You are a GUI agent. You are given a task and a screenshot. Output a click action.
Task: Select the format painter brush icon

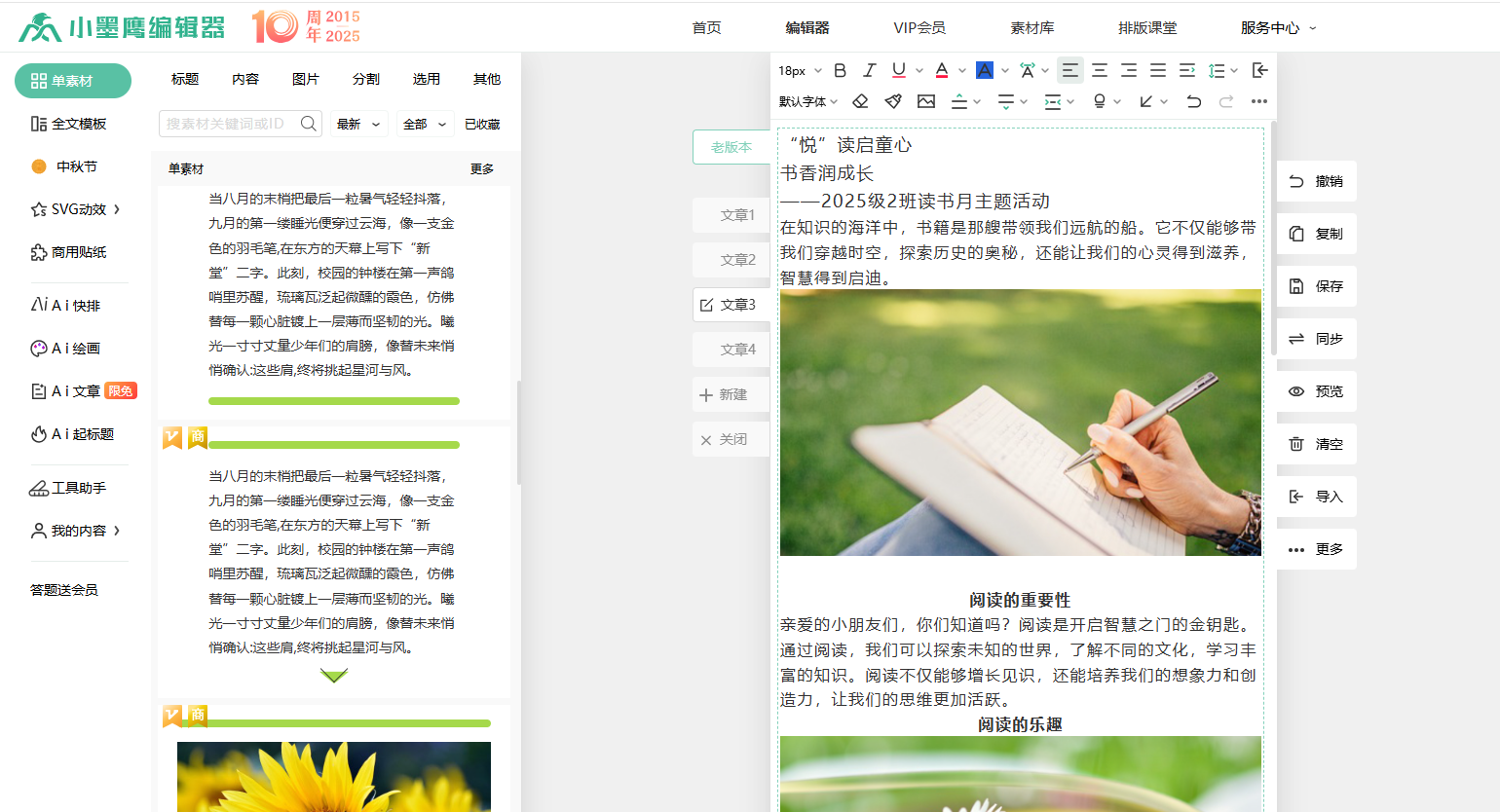point(893,101)
